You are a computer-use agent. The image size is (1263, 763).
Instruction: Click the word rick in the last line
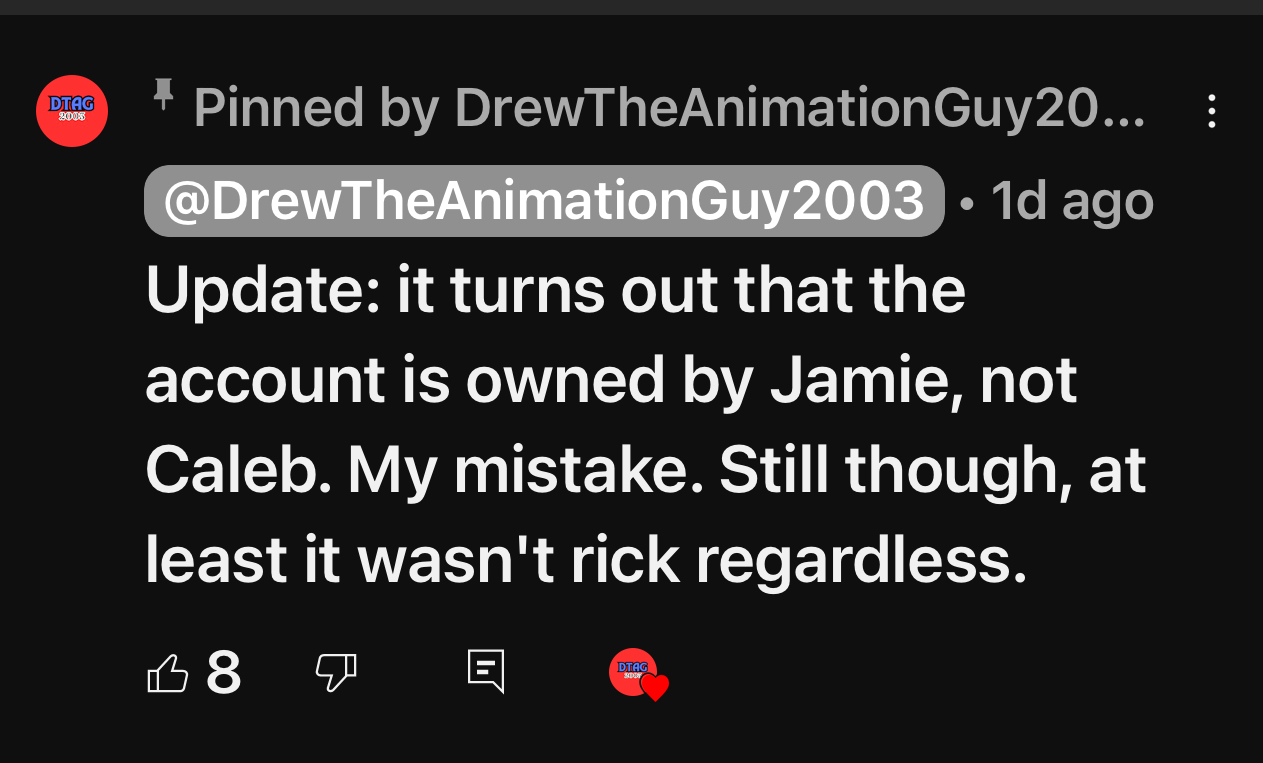click(625, 561)
